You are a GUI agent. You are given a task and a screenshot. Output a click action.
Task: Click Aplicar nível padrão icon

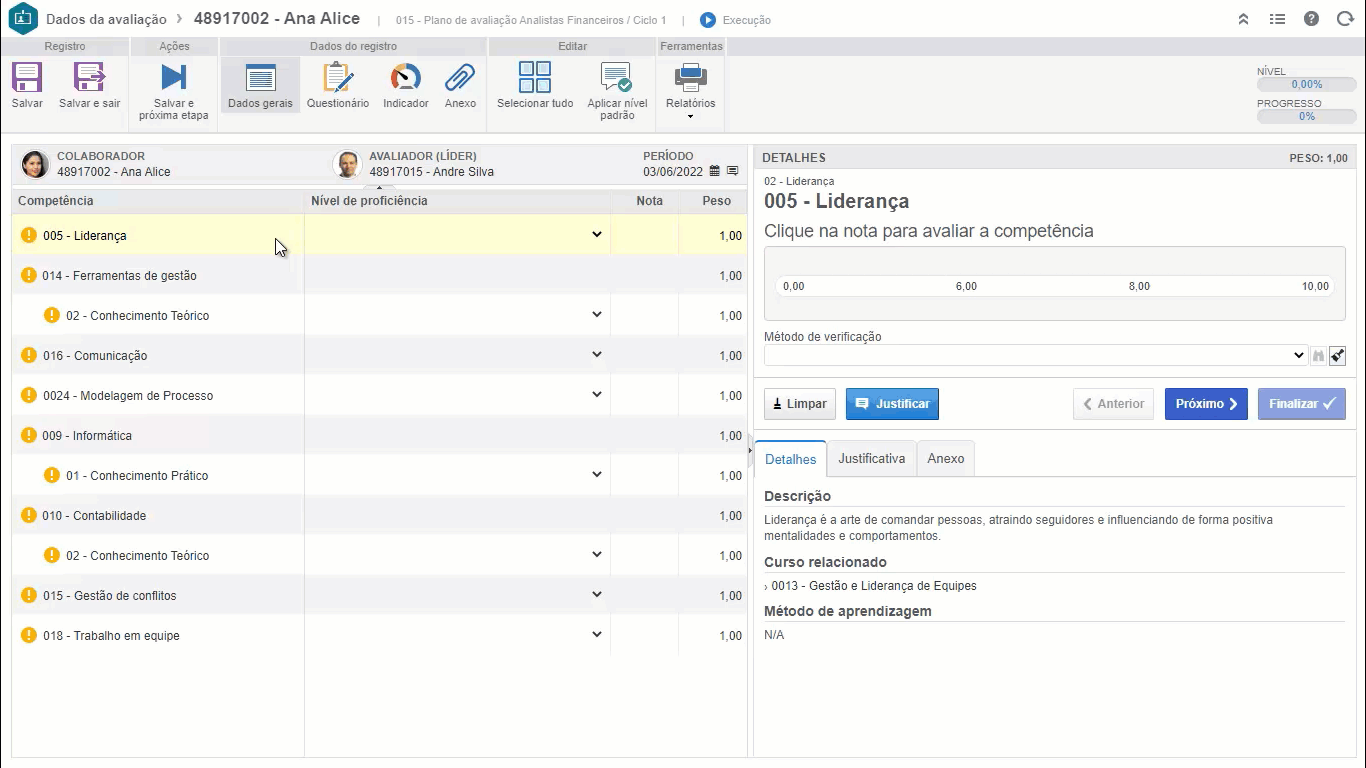tap(617, 78)
